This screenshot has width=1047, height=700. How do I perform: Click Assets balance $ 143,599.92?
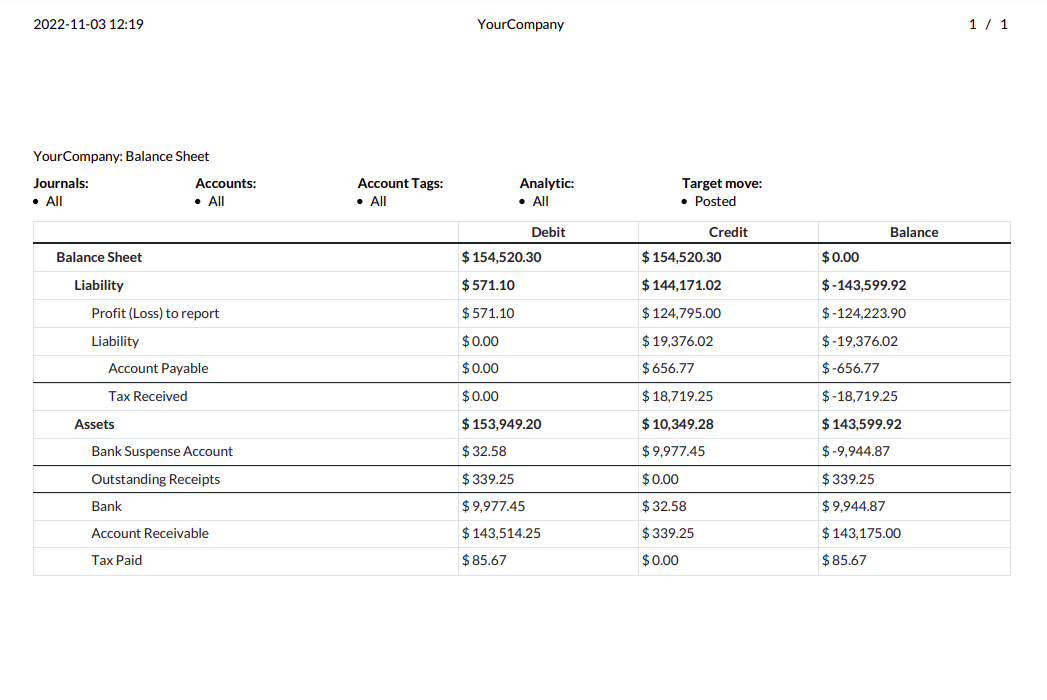pos(862,424)
